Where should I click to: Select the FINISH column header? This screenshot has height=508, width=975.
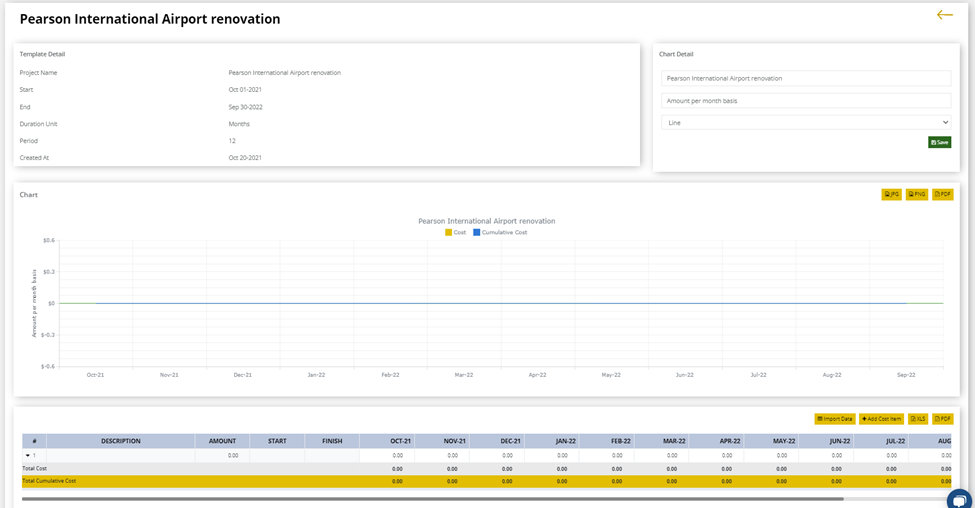coord(332,441)
